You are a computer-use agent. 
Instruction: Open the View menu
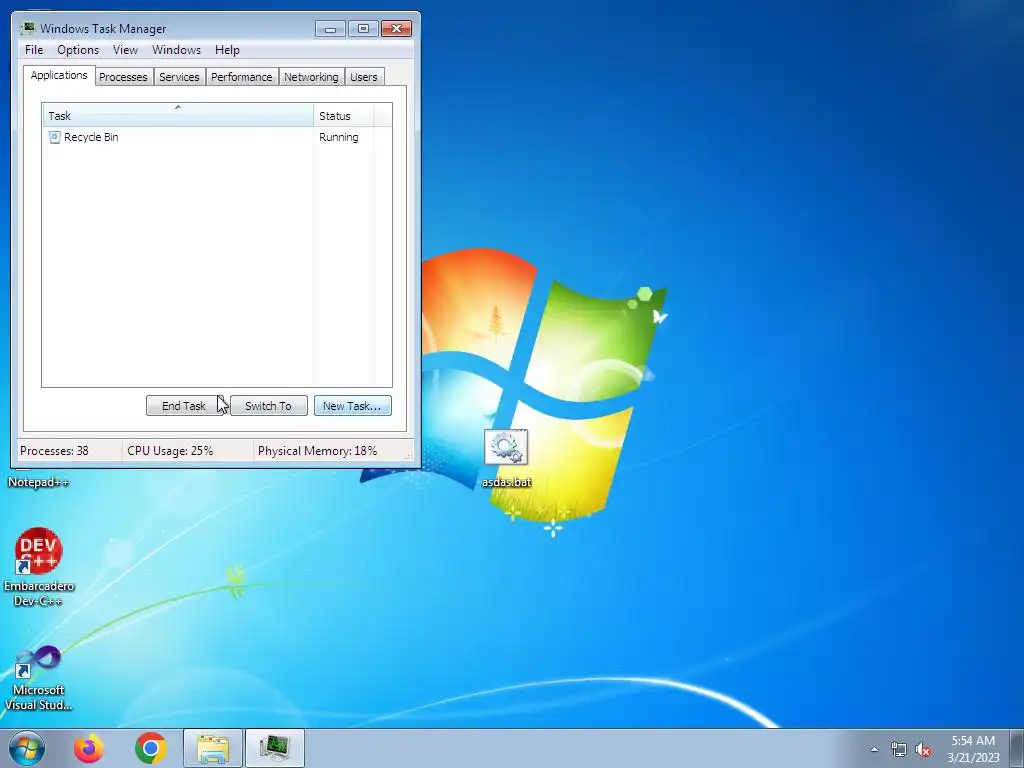click(x=125, y=50)
